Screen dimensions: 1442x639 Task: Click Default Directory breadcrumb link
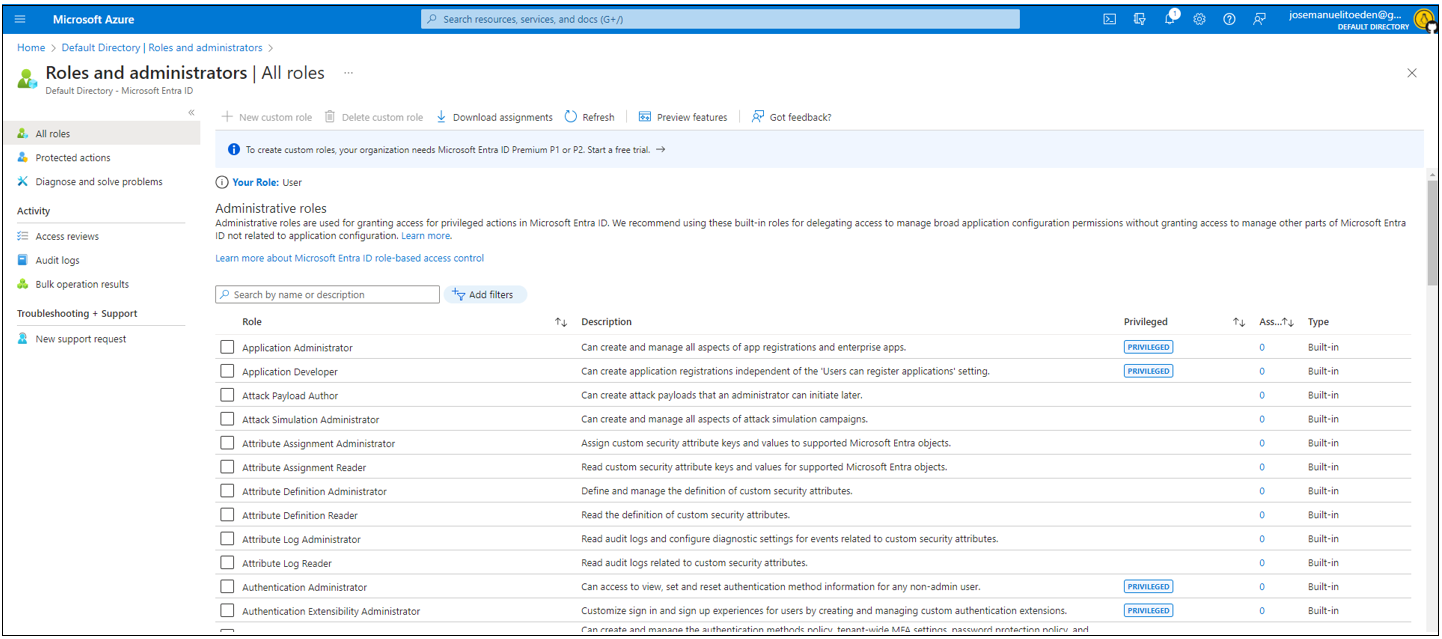click(162, 47)
